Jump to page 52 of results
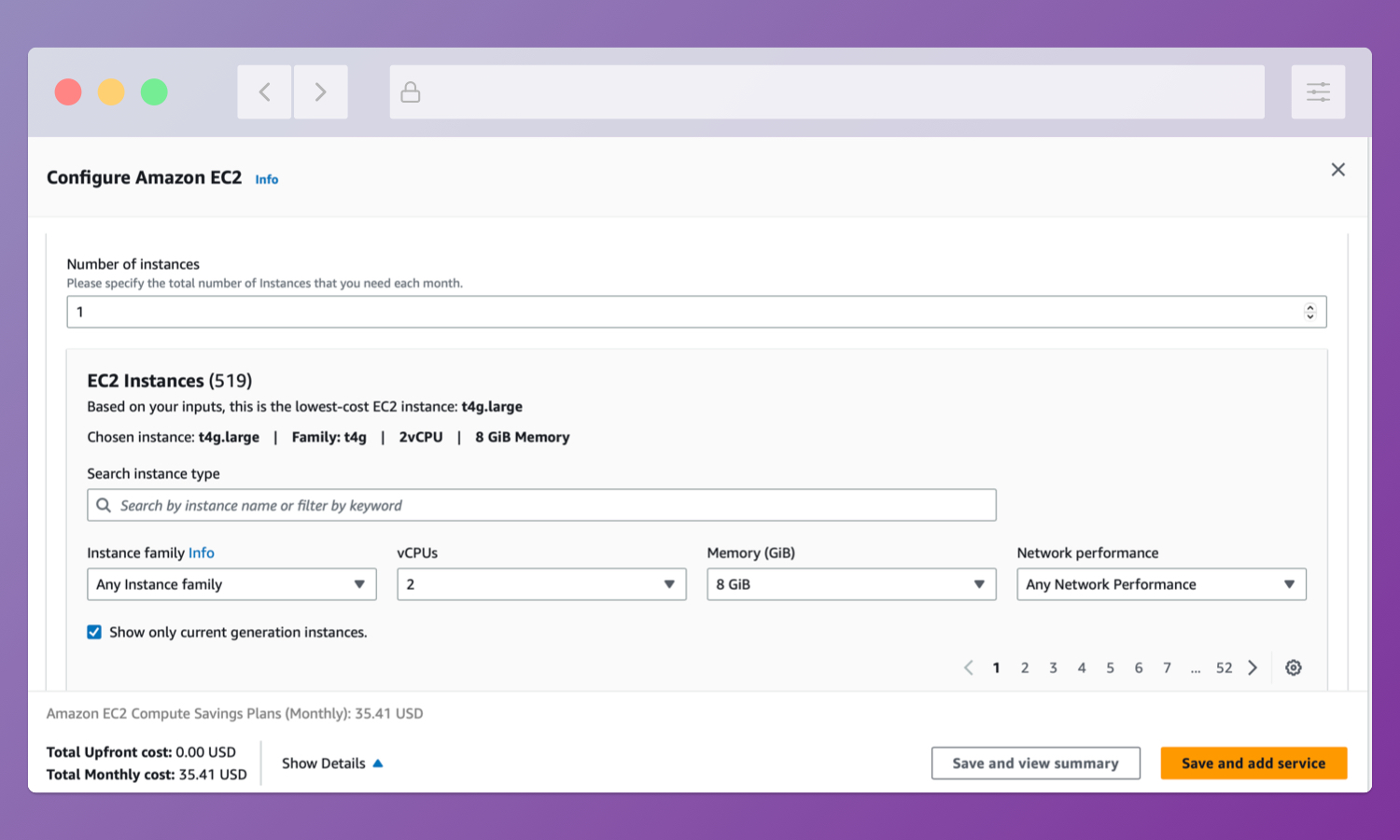 [x=1224, y=667]
